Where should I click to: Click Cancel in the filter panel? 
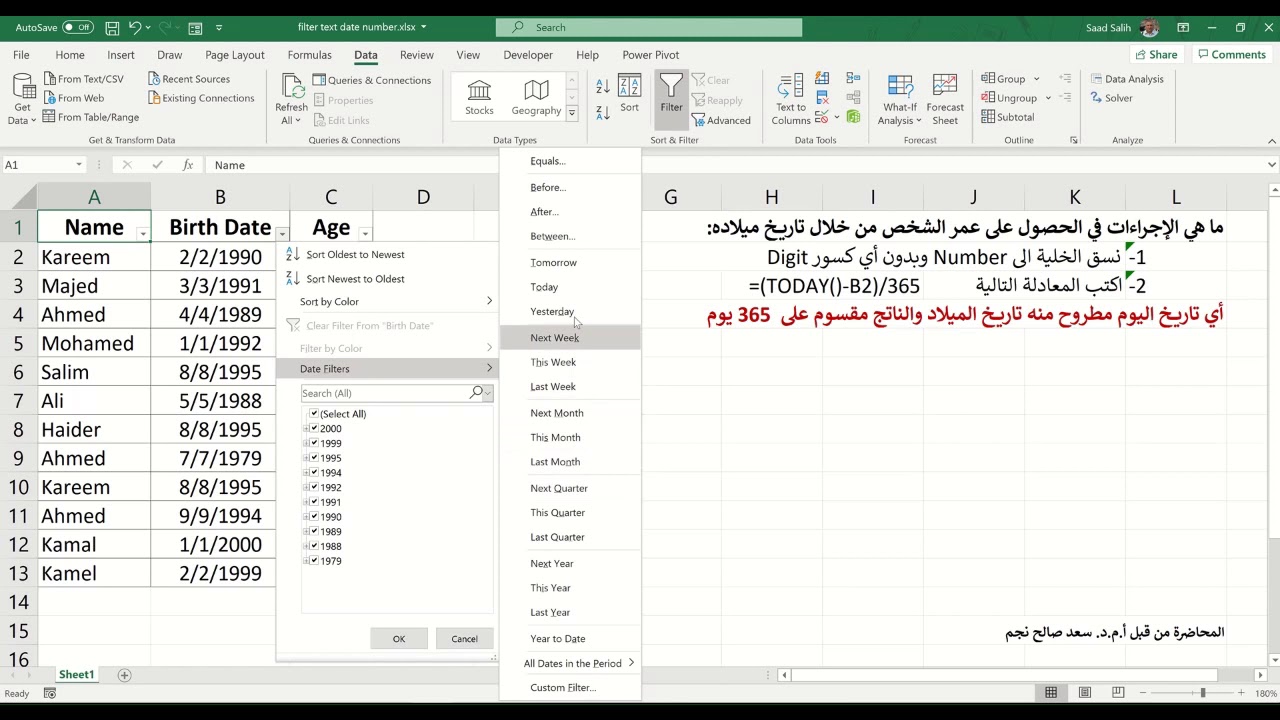point(464,639)
